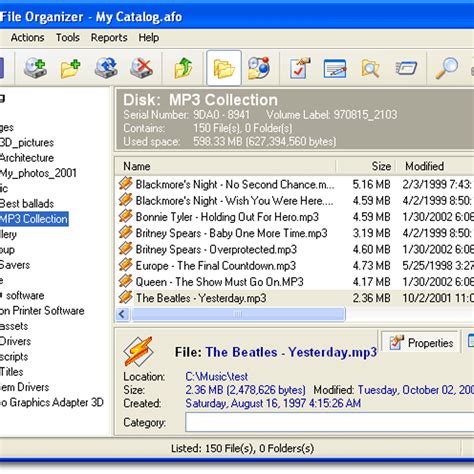Click the Volume Label 970815_2103 text

coord(332,115)
